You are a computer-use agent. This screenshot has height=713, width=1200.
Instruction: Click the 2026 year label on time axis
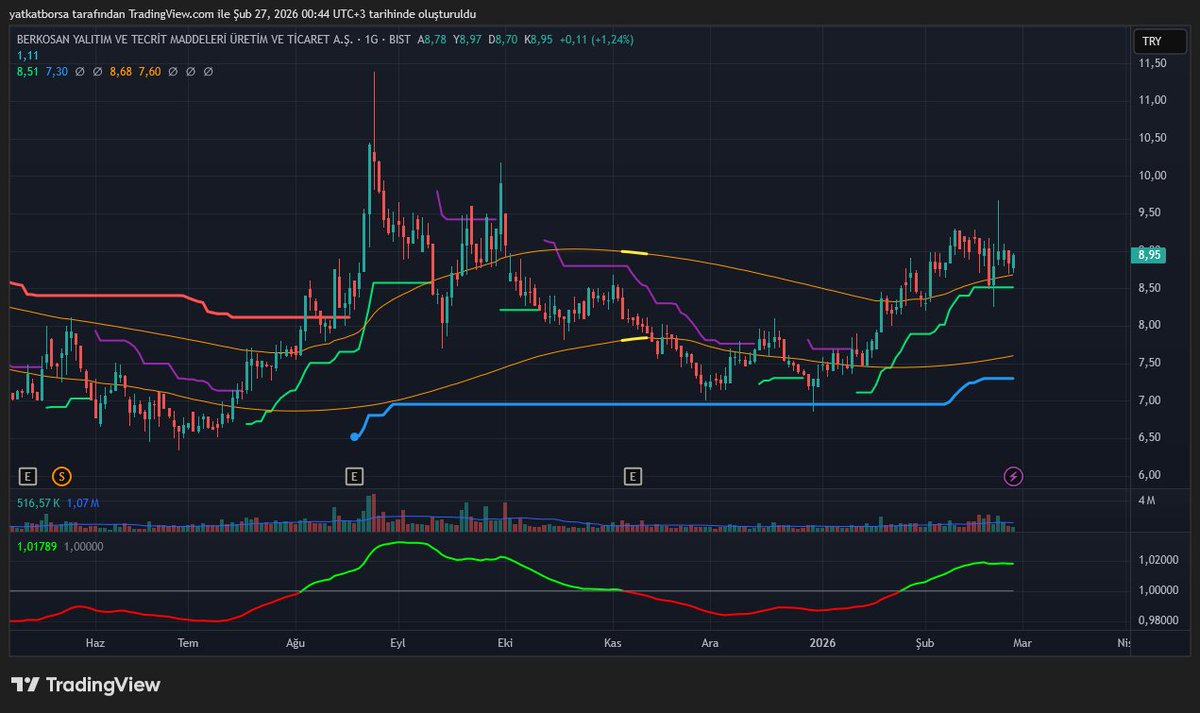tap(822, 643)
